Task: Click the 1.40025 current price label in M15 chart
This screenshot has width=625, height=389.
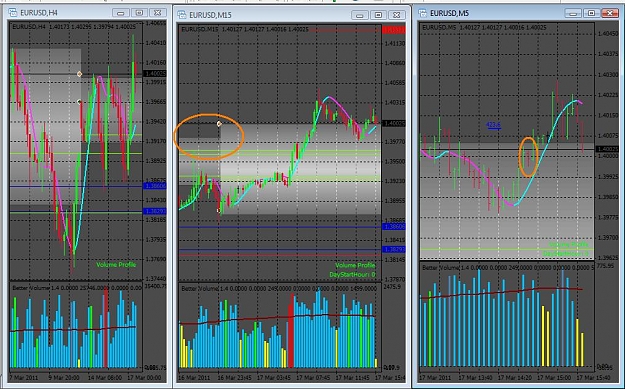Action: [x=394, y=124]
